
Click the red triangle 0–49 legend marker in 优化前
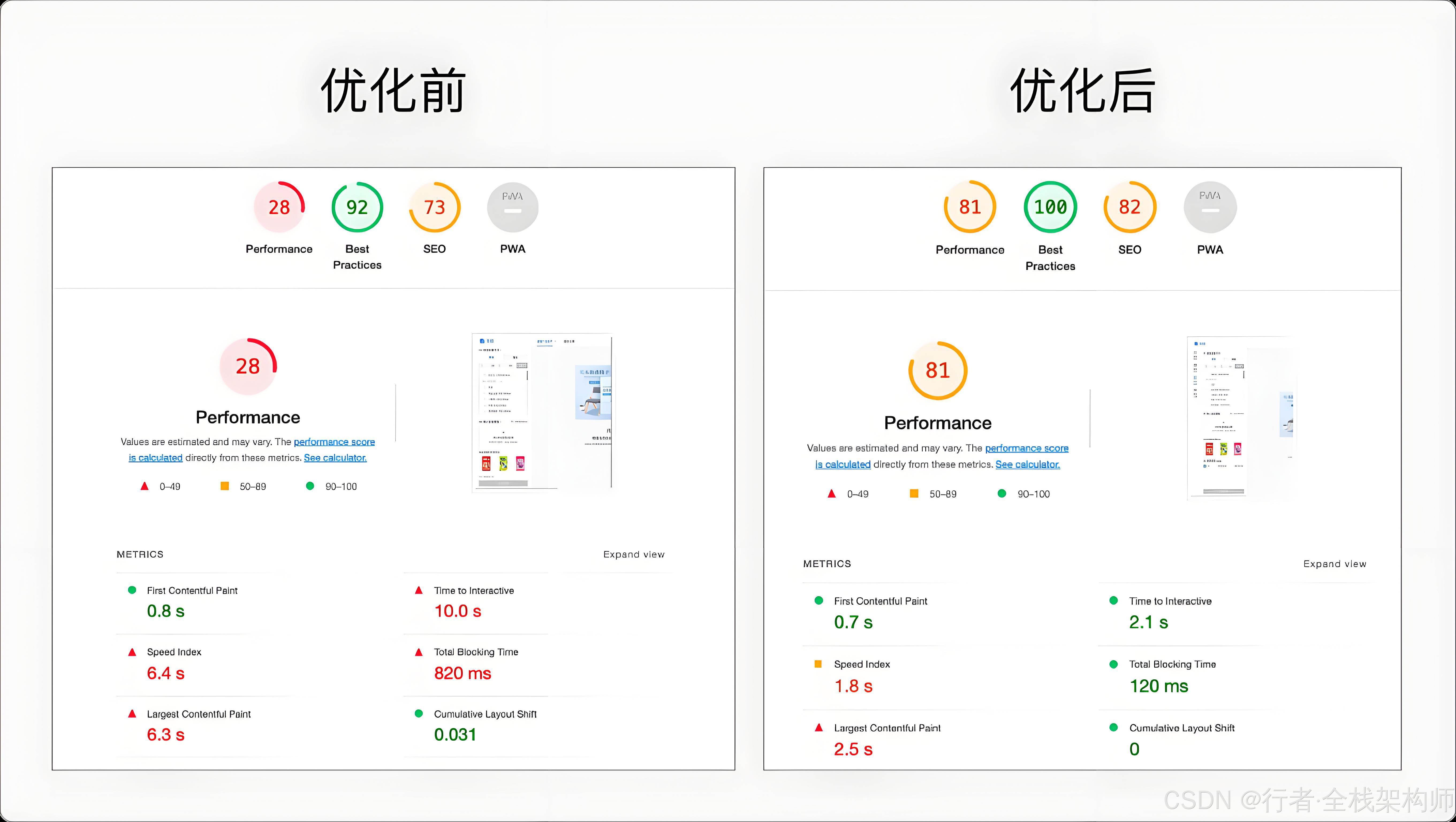(145, 486)
